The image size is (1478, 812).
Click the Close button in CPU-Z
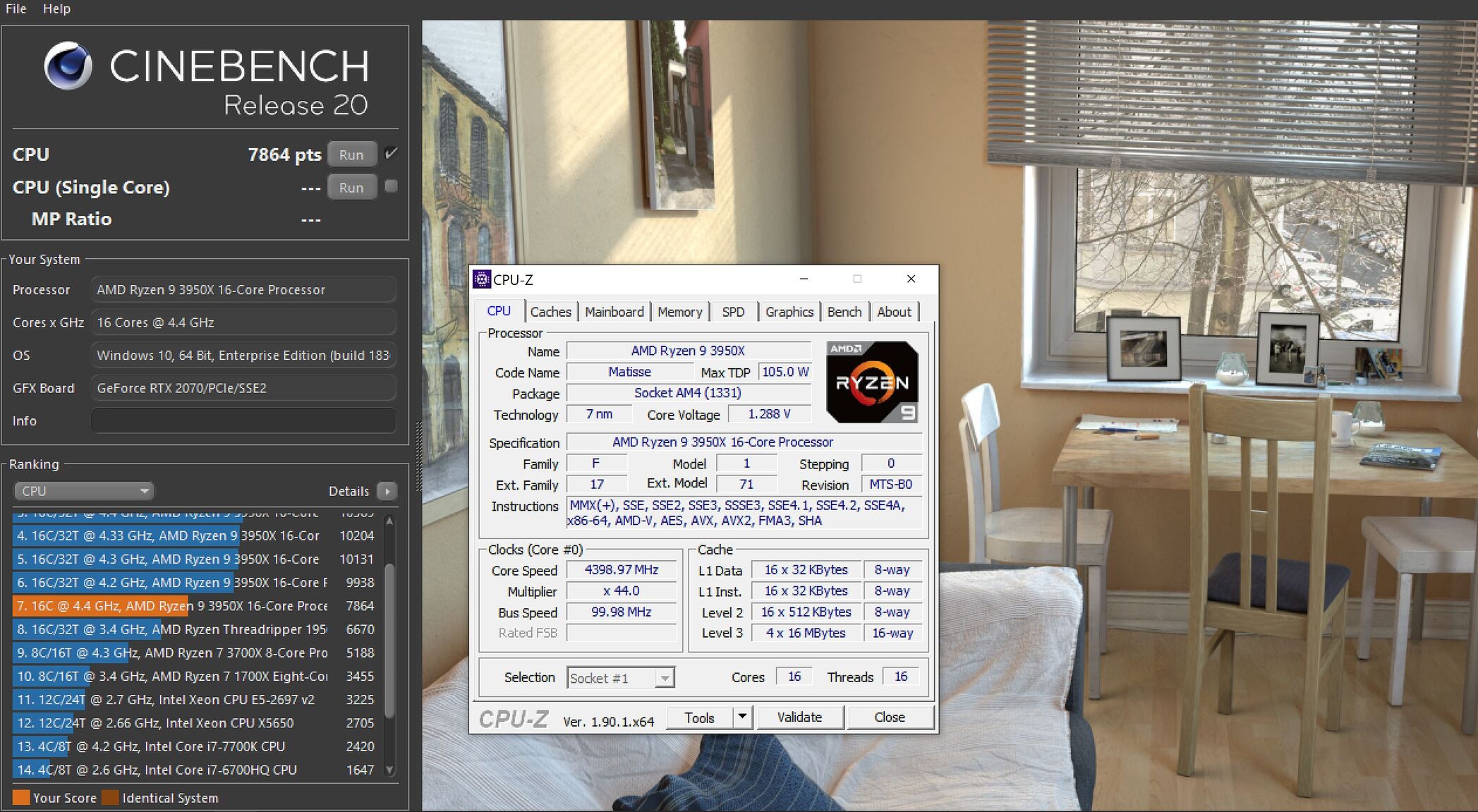[x=890, y=717]
